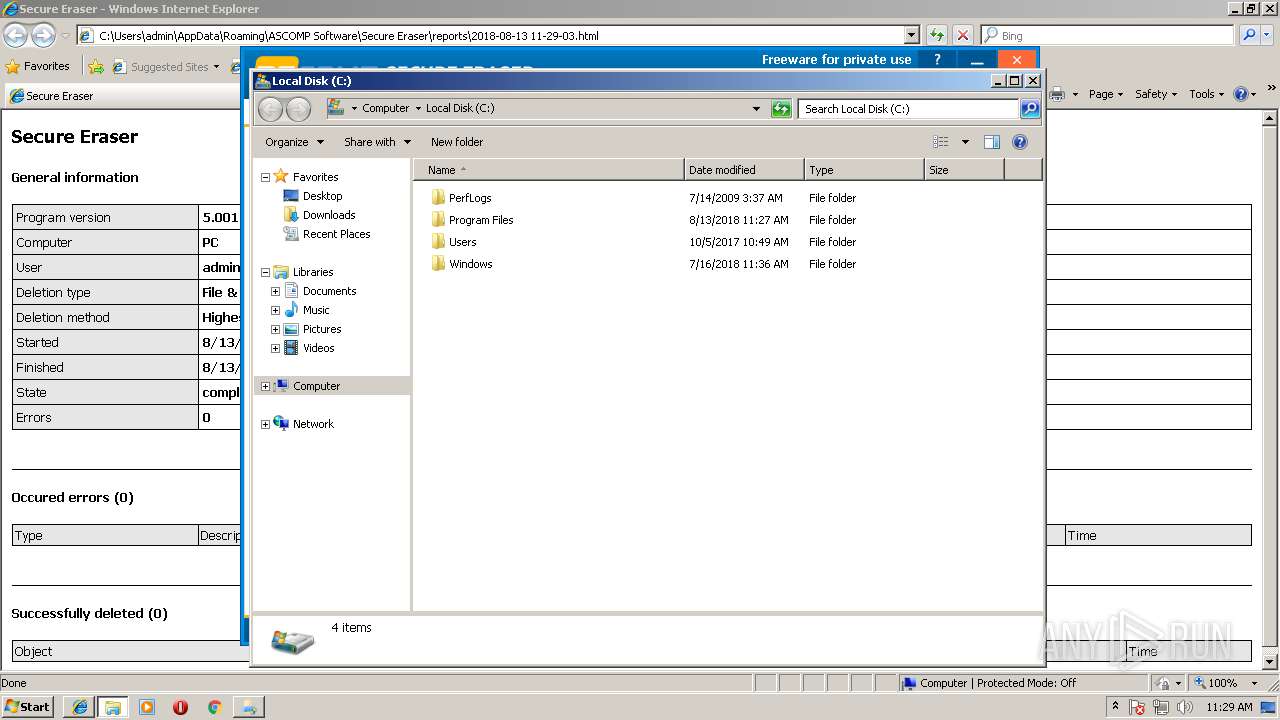This screenshot has width=1280, height=720.
Task: Open the IE Safety menu
Action: (1156, 94)
